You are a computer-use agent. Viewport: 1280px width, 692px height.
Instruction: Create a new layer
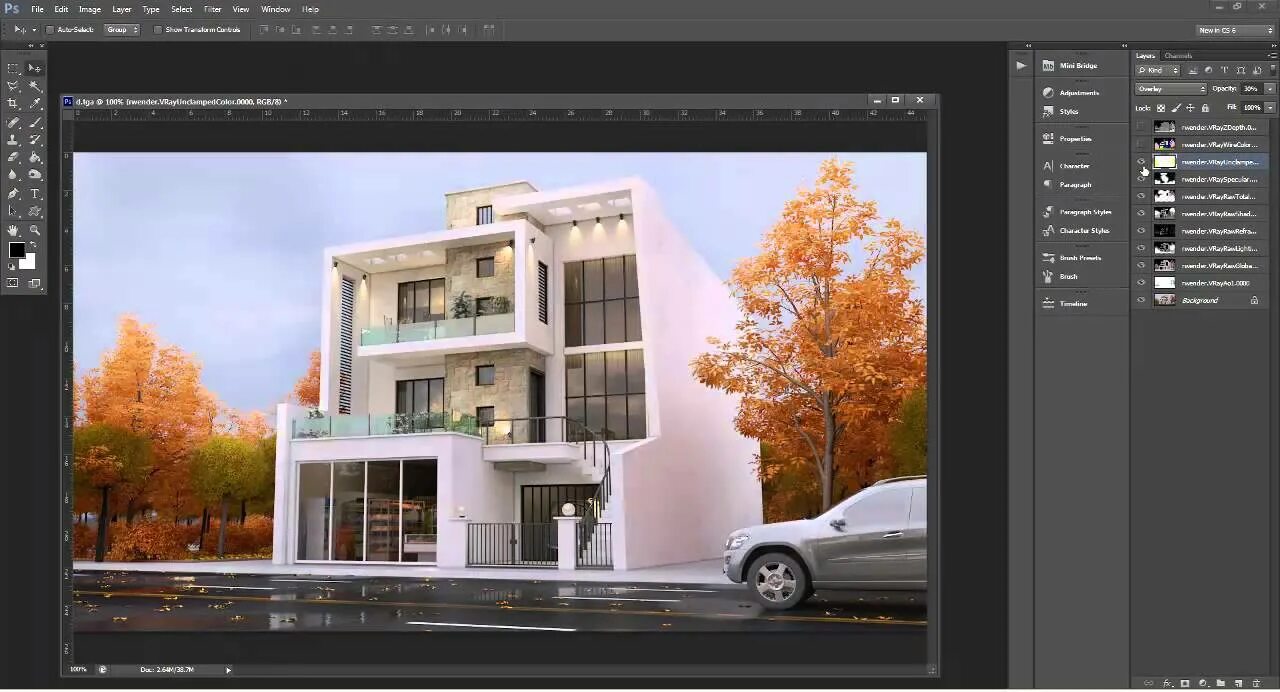1238,683
